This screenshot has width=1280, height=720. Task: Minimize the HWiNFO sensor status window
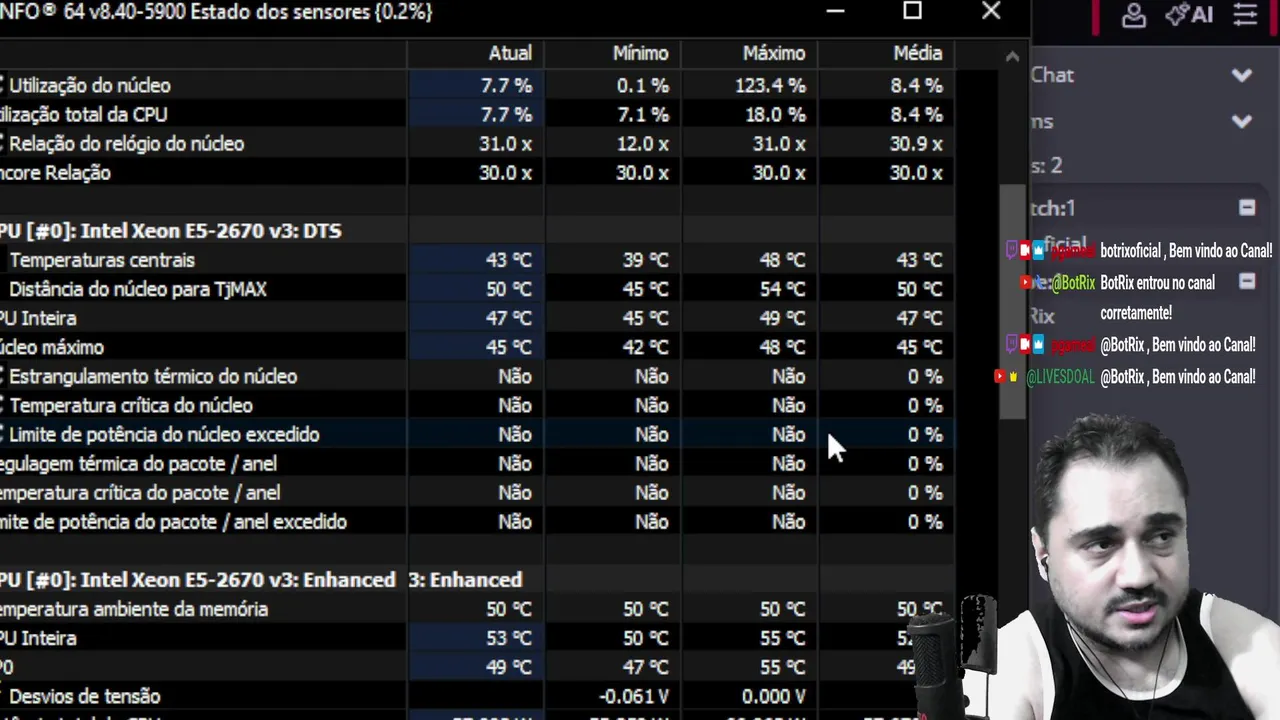(x=835, y=12)
